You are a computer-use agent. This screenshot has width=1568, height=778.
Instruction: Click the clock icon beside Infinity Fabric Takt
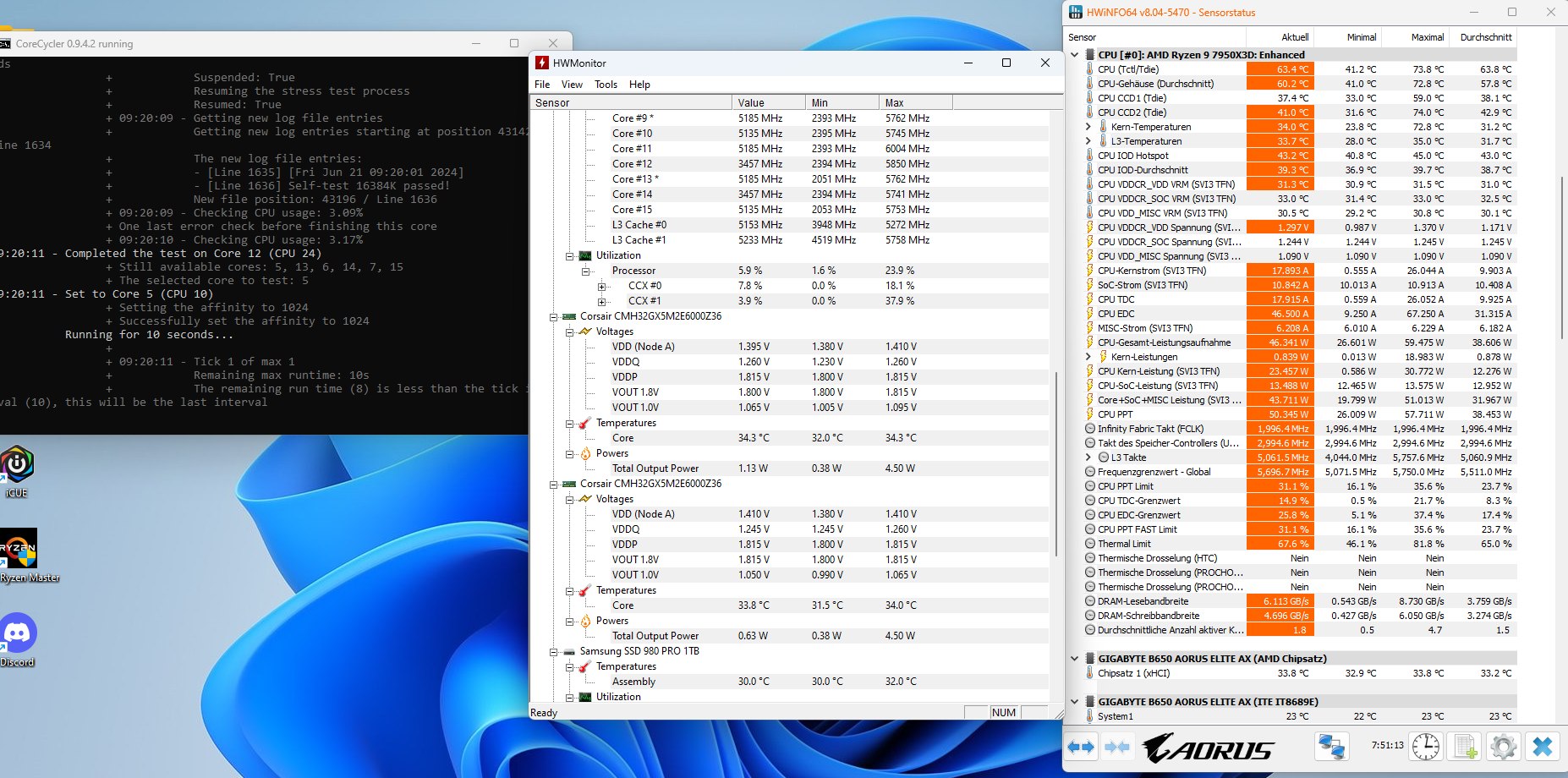click(x=1090, y=429)
